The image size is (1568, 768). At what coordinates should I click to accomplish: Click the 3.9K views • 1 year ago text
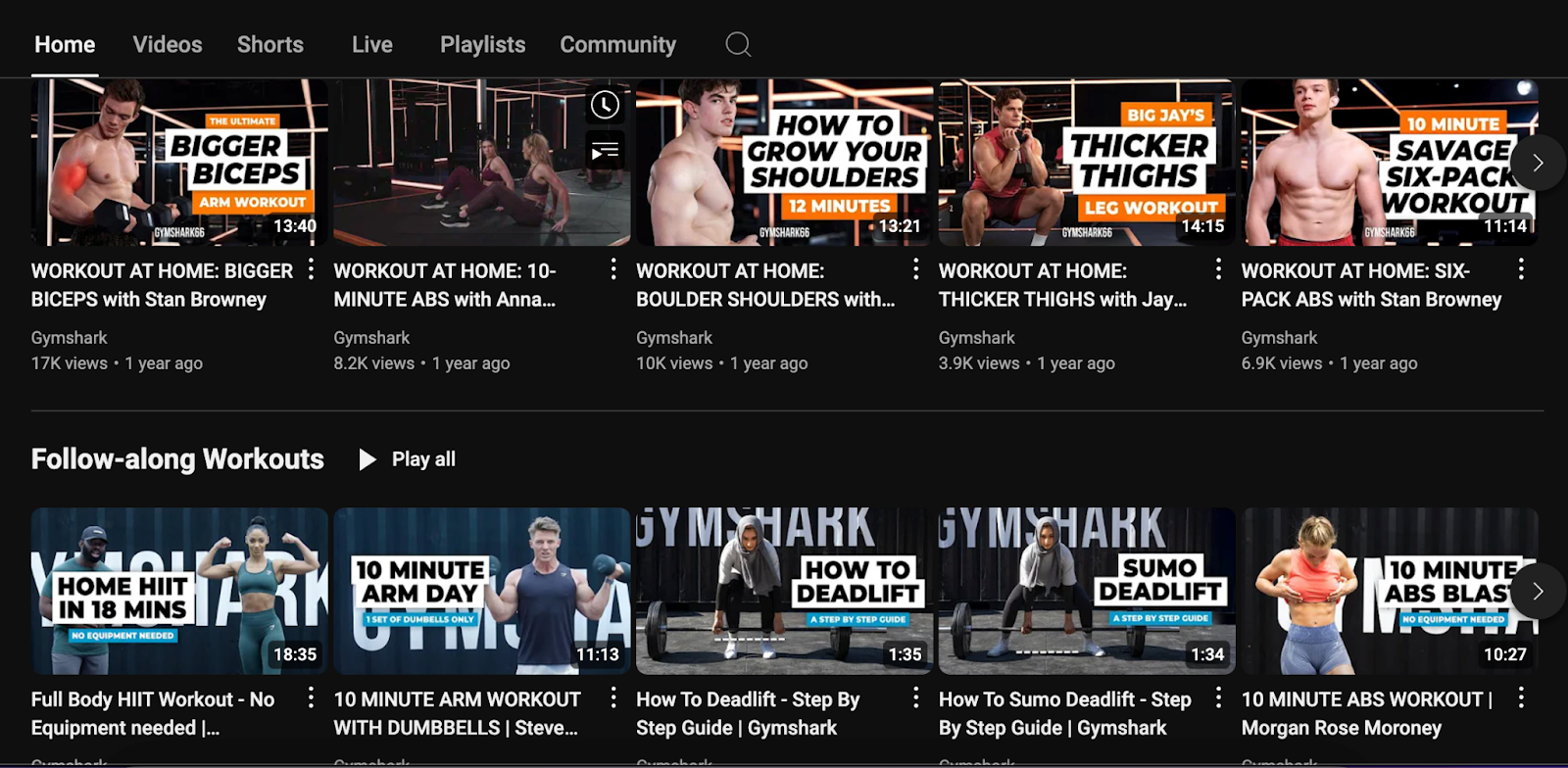[1027, 363]
